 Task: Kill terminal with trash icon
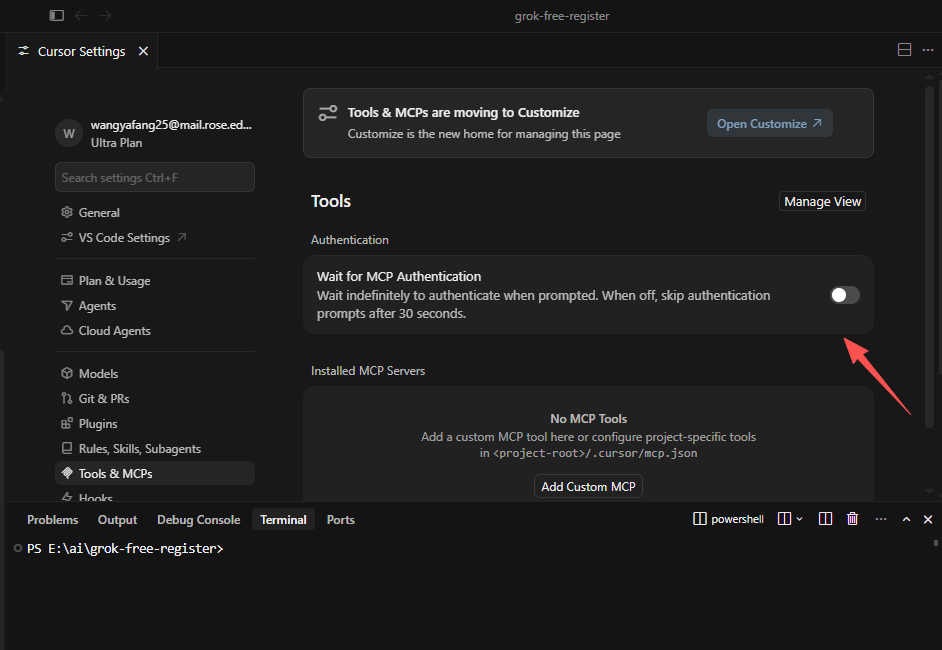(852, 518)
